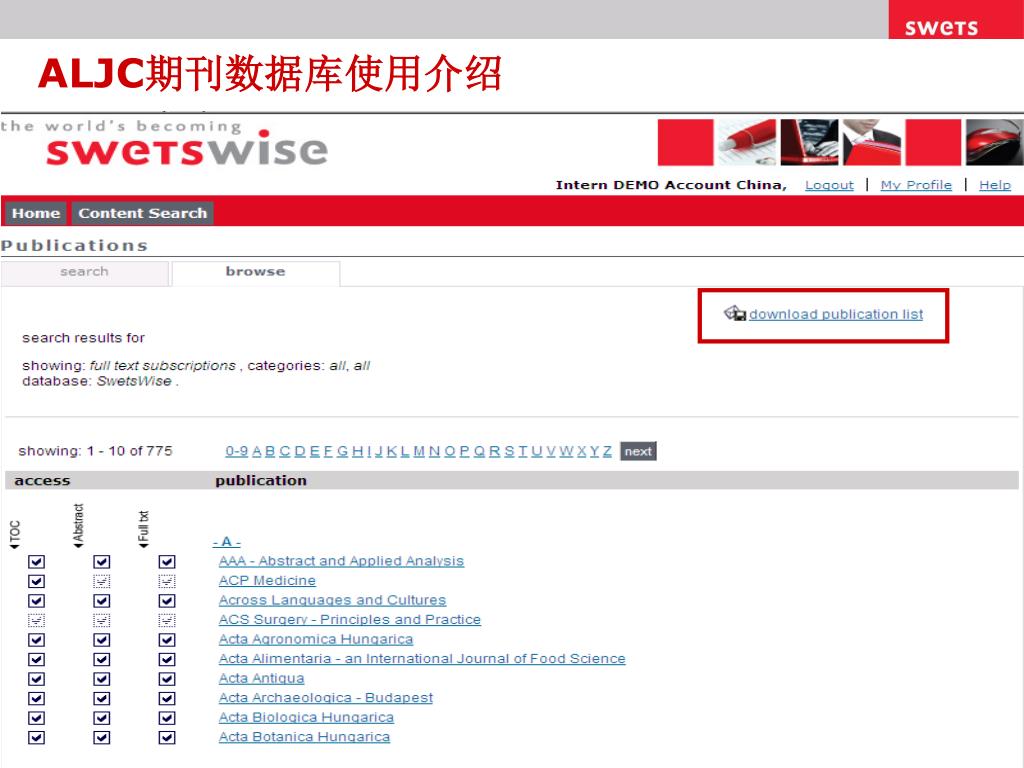1024x768 pixels.
Task: Jump to letter Z in alphabet index
Action: 607,451
